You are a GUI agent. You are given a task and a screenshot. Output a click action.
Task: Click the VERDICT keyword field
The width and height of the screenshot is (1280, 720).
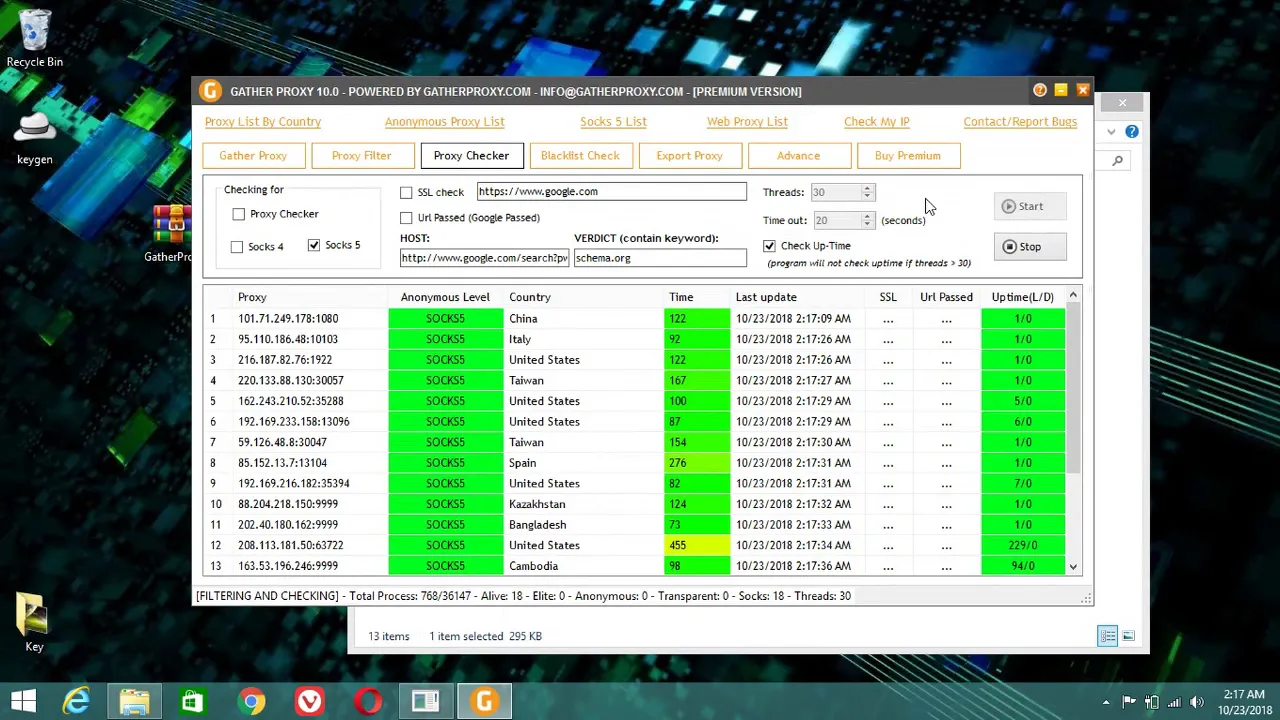[660, 258]
